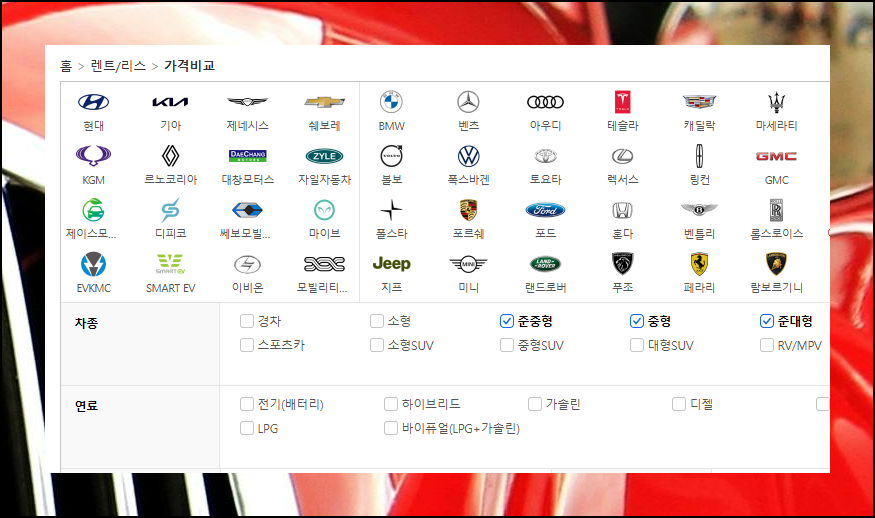The width and height of the screenshot is (875, 518).
Task: Check the 디젤 fuel option
Action: coord(679,404)
